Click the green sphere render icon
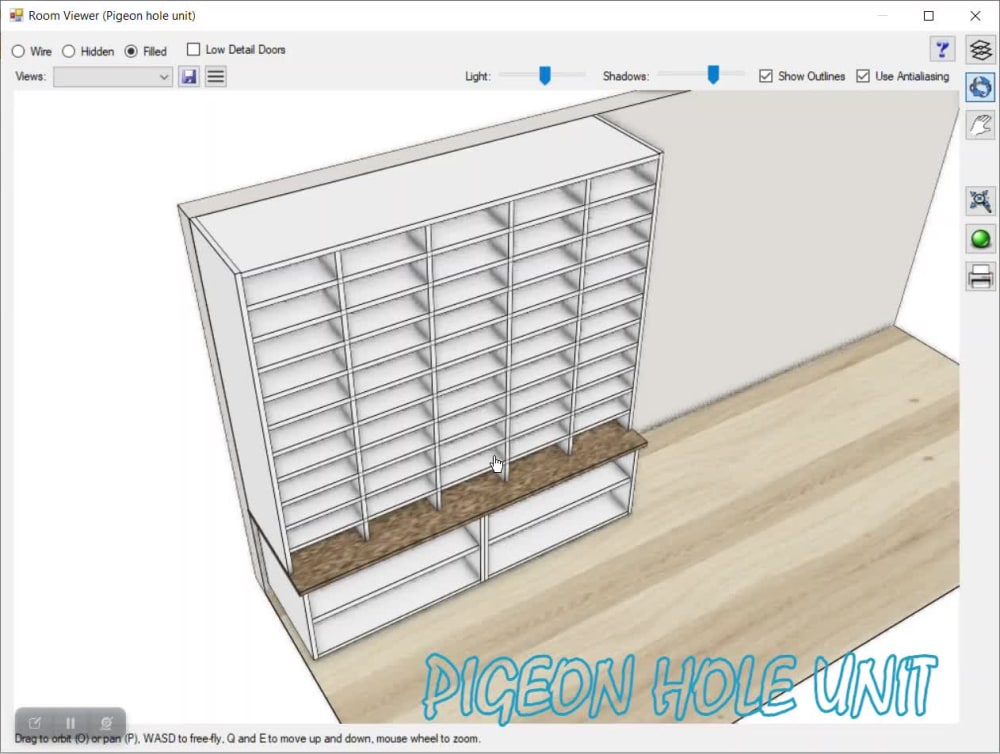This screenshot has height=754, width=1000. click(980, 239)
